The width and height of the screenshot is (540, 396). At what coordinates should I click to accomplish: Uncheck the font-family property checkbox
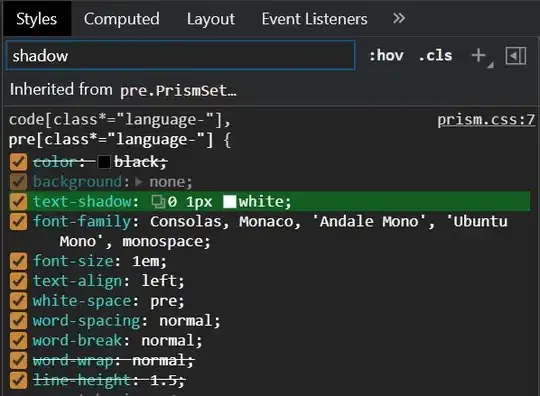[x=18, y=221]
